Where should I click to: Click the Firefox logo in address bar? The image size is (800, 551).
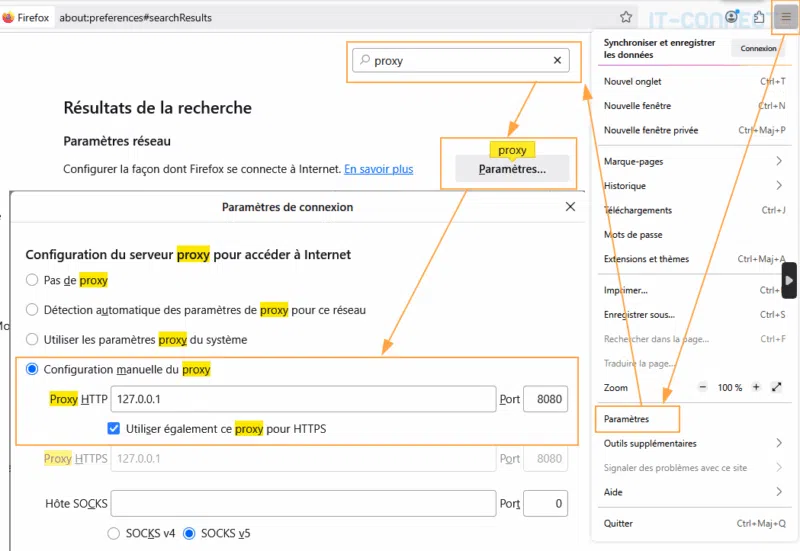coord(8,17)
